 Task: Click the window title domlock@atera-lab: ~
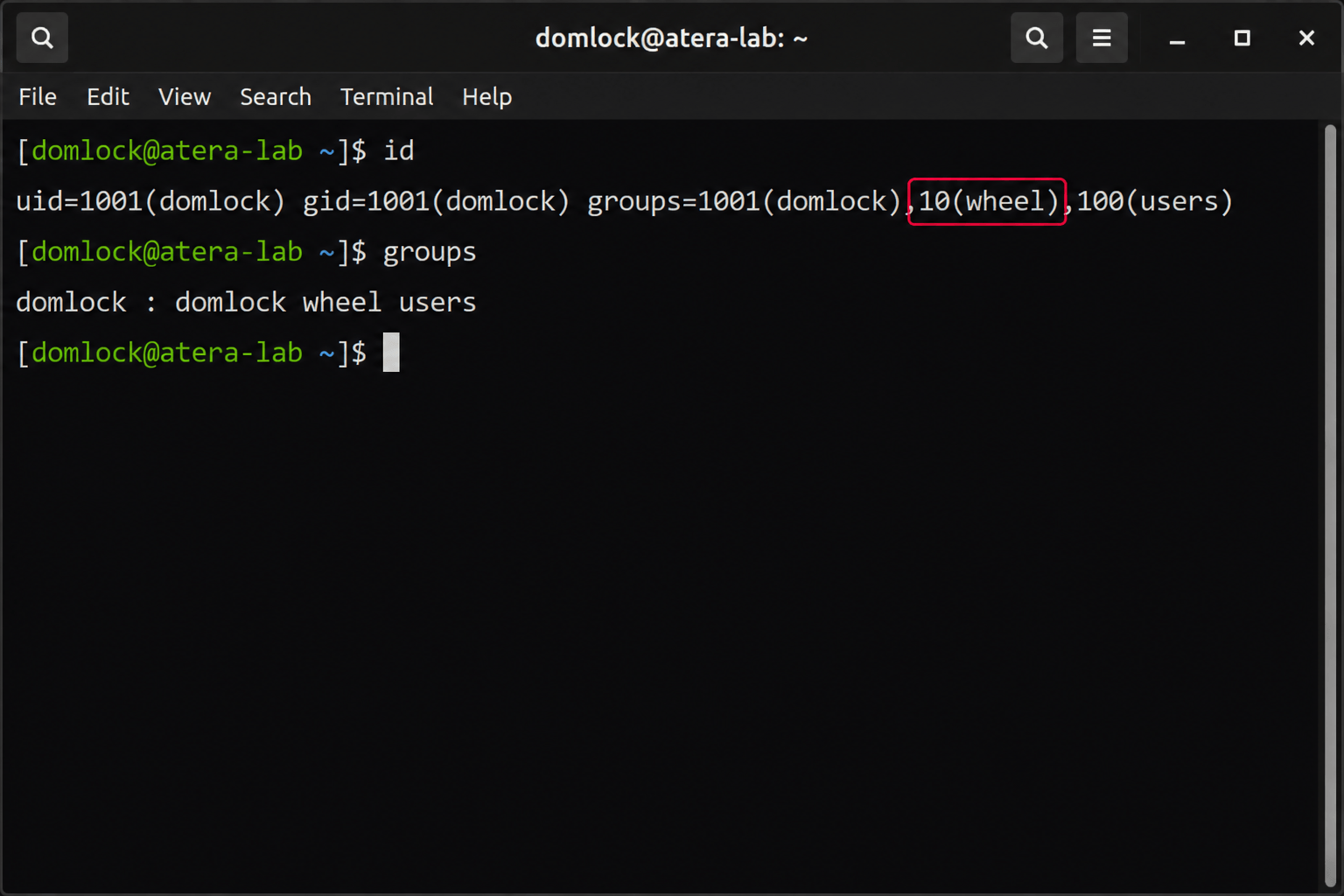(x=671, y=38)
